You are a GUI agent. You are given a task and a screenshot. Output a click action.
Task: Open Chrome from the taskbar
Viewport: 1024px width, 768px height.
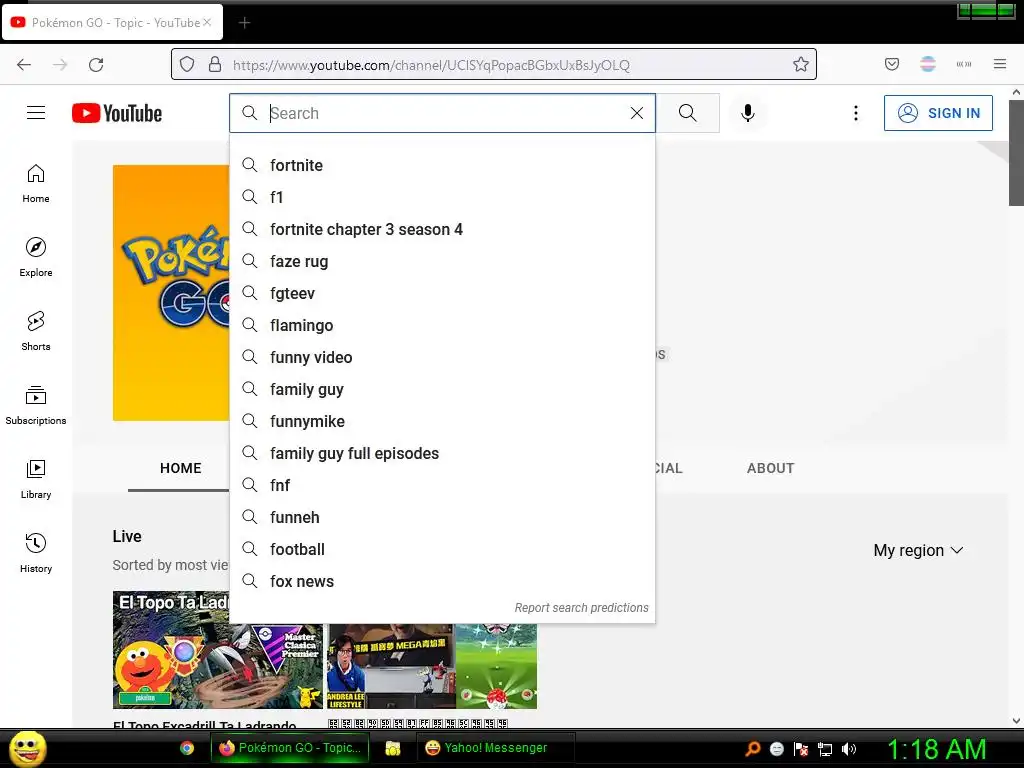click(187, 748)
